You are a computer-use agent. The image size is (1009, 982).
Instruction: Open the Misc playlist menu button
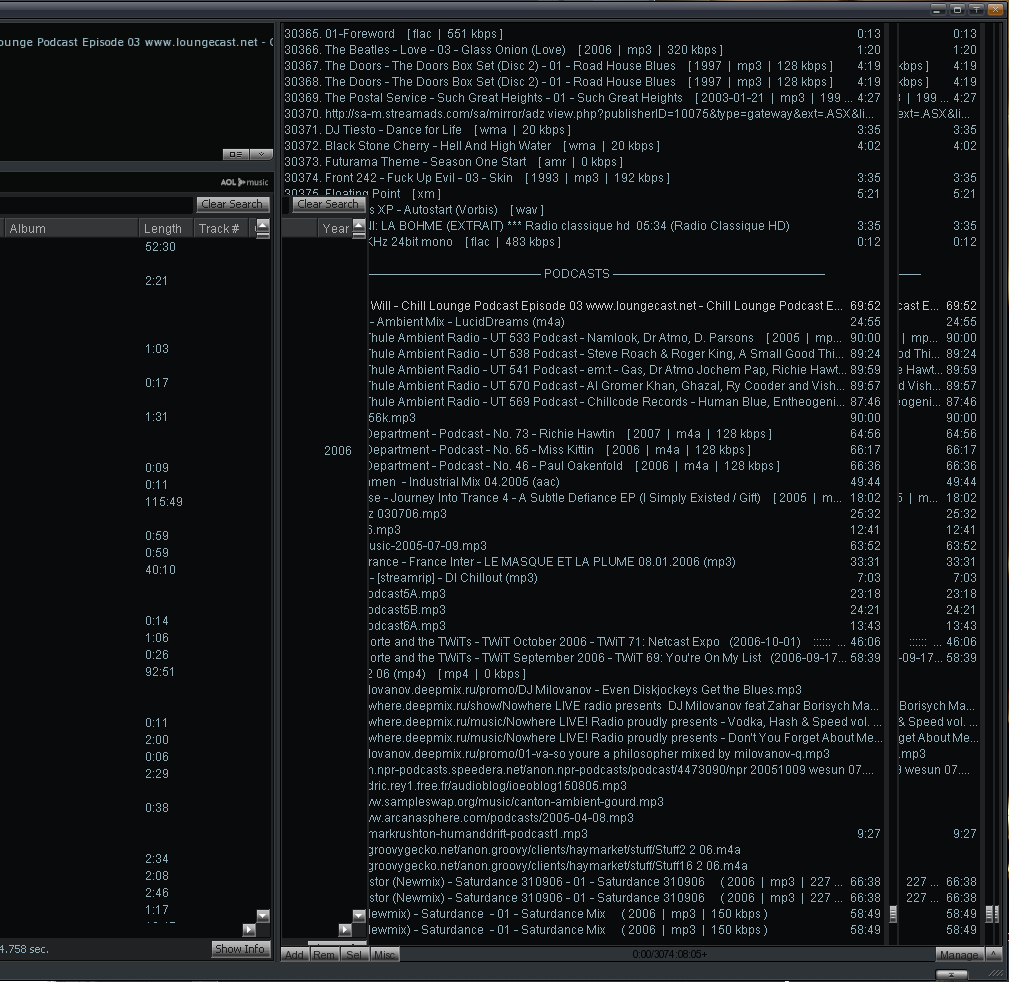384,955
